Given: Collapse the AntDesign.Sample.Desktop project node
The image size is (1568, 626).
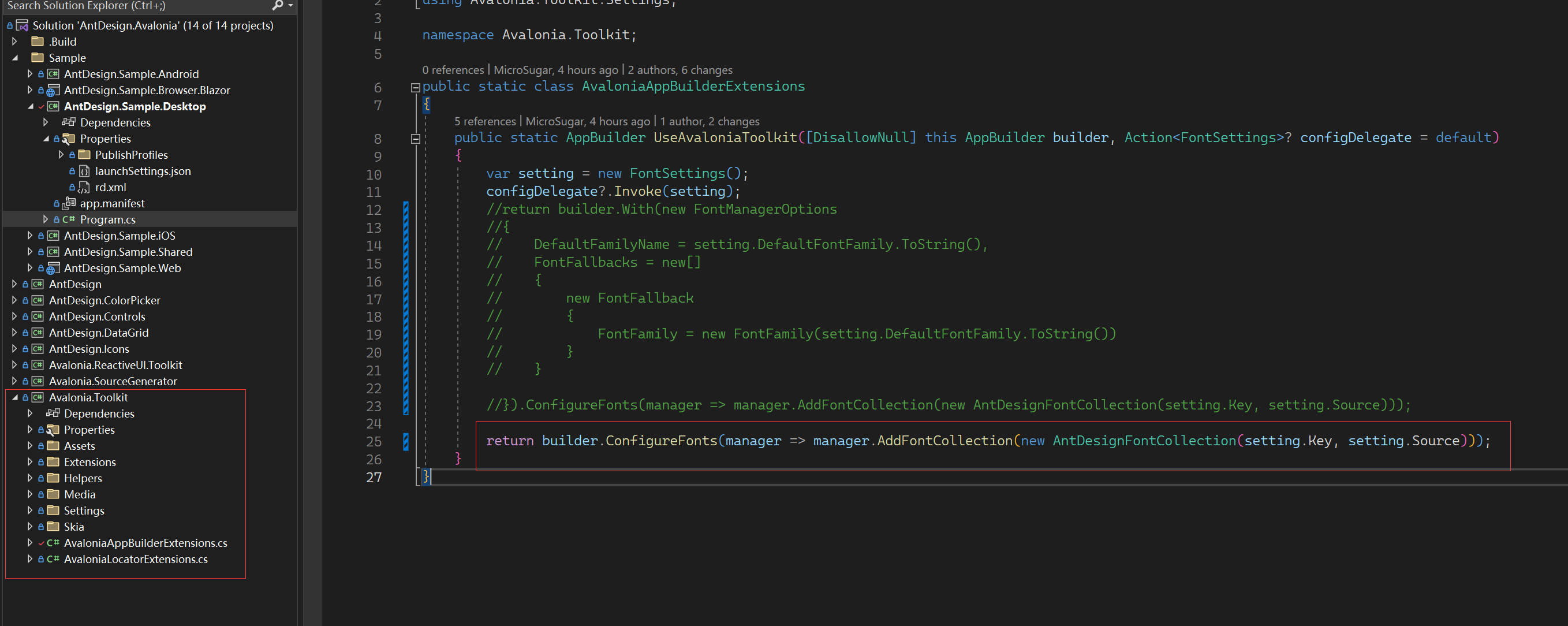Looking at the screenshot, I should 31,106.
